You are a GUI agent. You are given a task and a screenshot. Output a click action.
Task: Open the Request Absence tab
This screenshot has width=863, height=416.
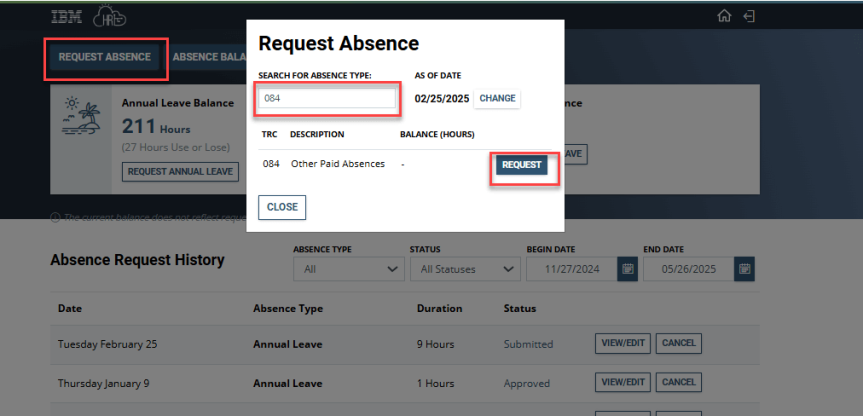(104, 57)
